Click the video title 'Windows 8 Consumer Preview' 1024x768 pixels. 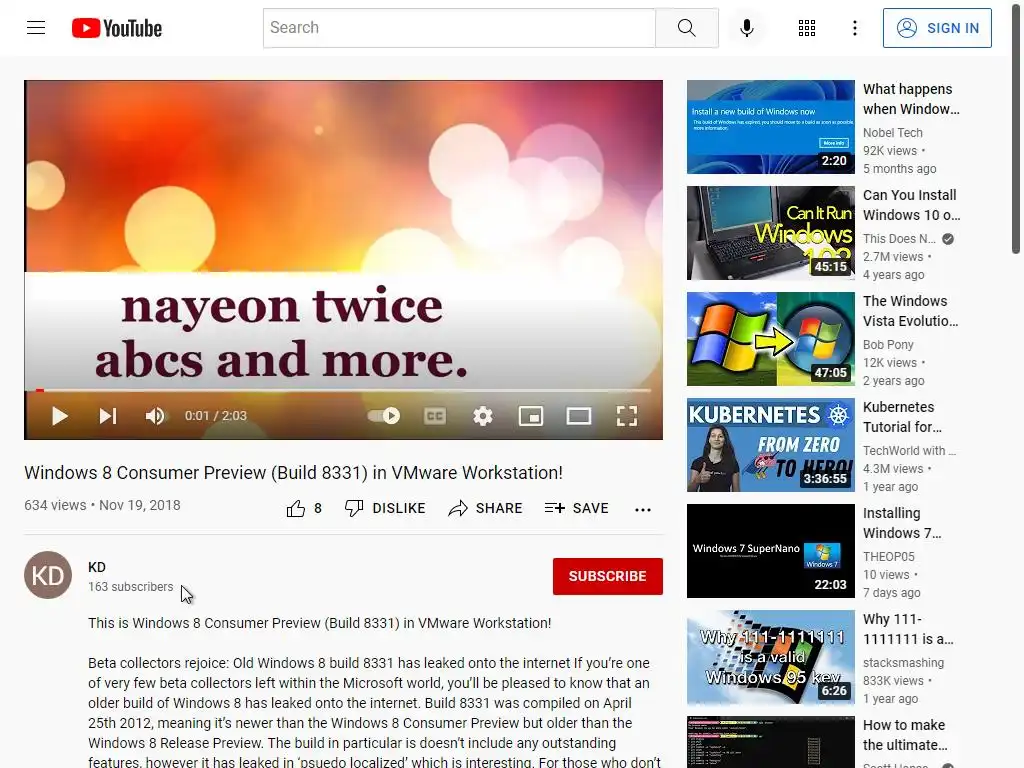[293, 473]
